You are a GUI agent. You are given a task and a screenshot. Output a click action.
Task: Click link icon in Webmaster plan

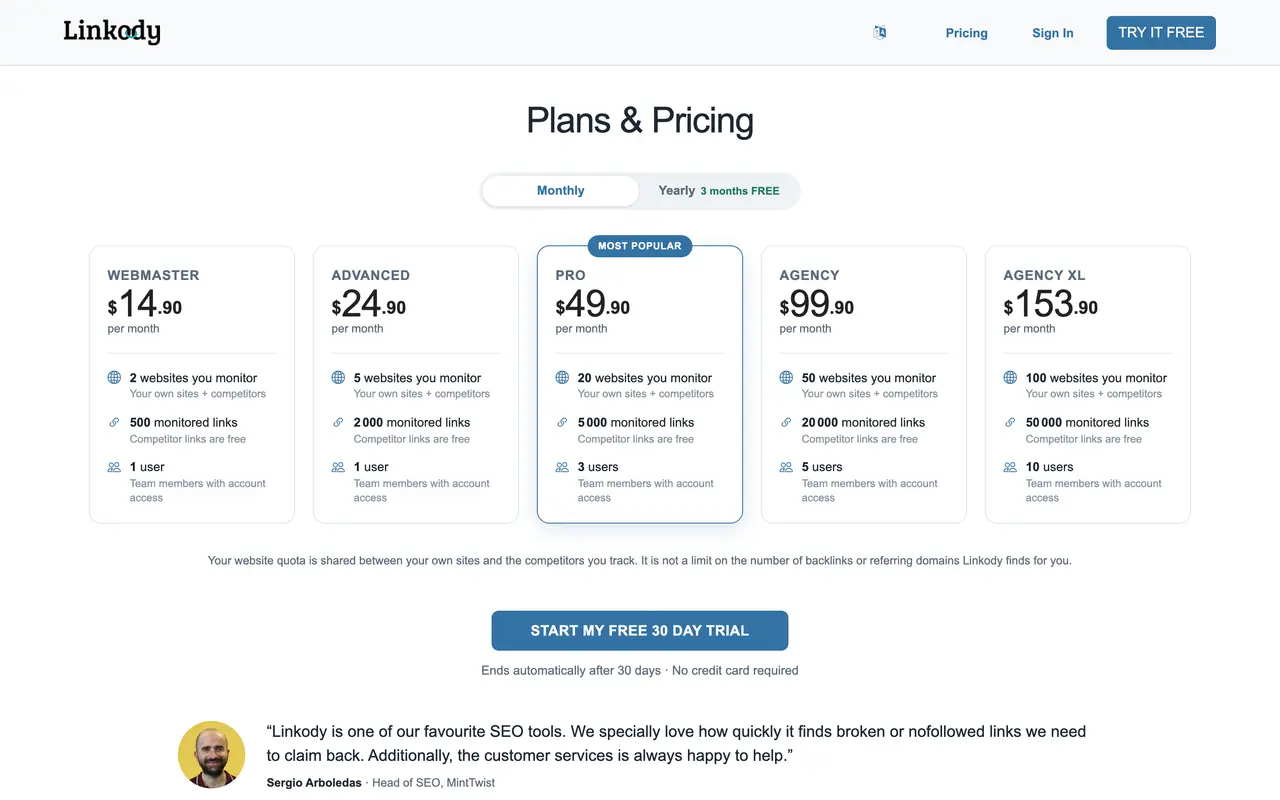[114, 422]
